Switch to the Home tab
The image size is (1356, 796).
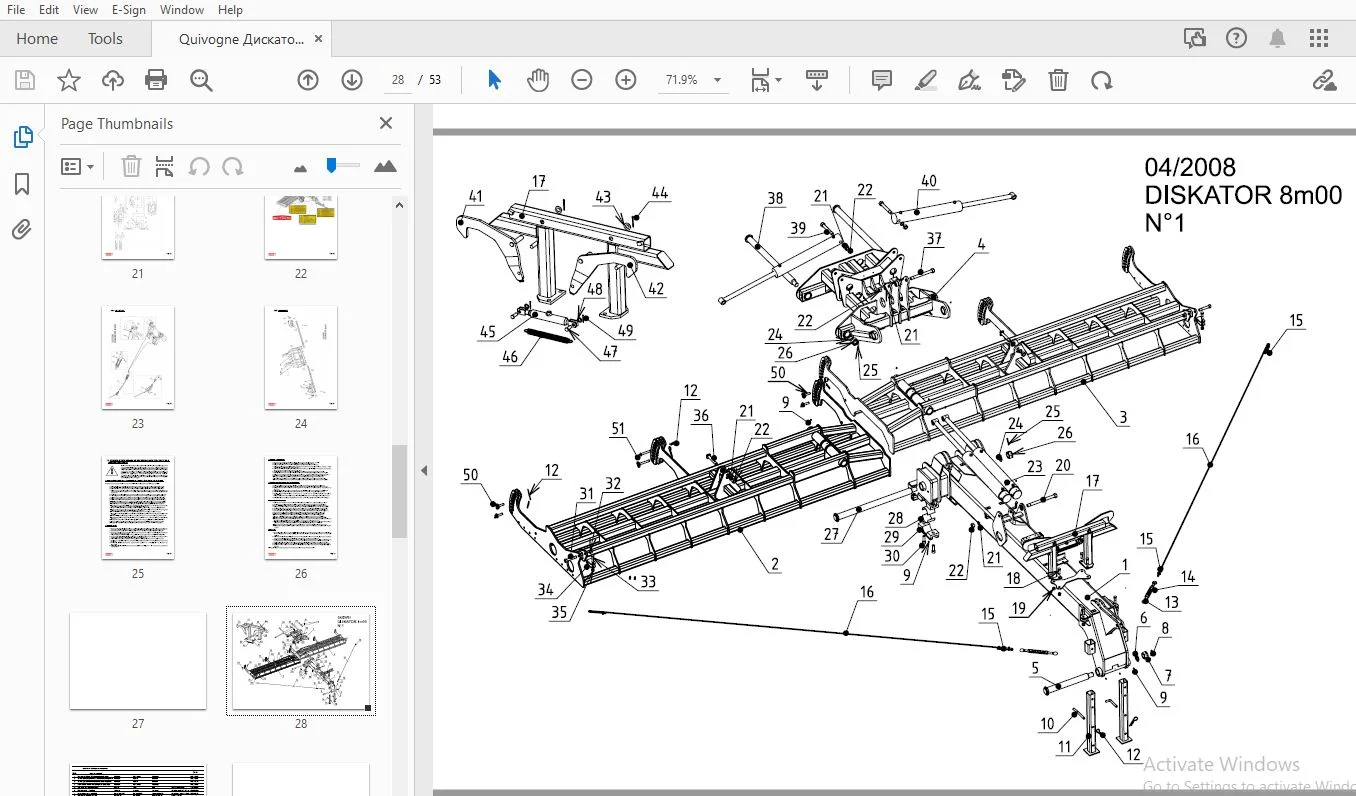point(37,39)
